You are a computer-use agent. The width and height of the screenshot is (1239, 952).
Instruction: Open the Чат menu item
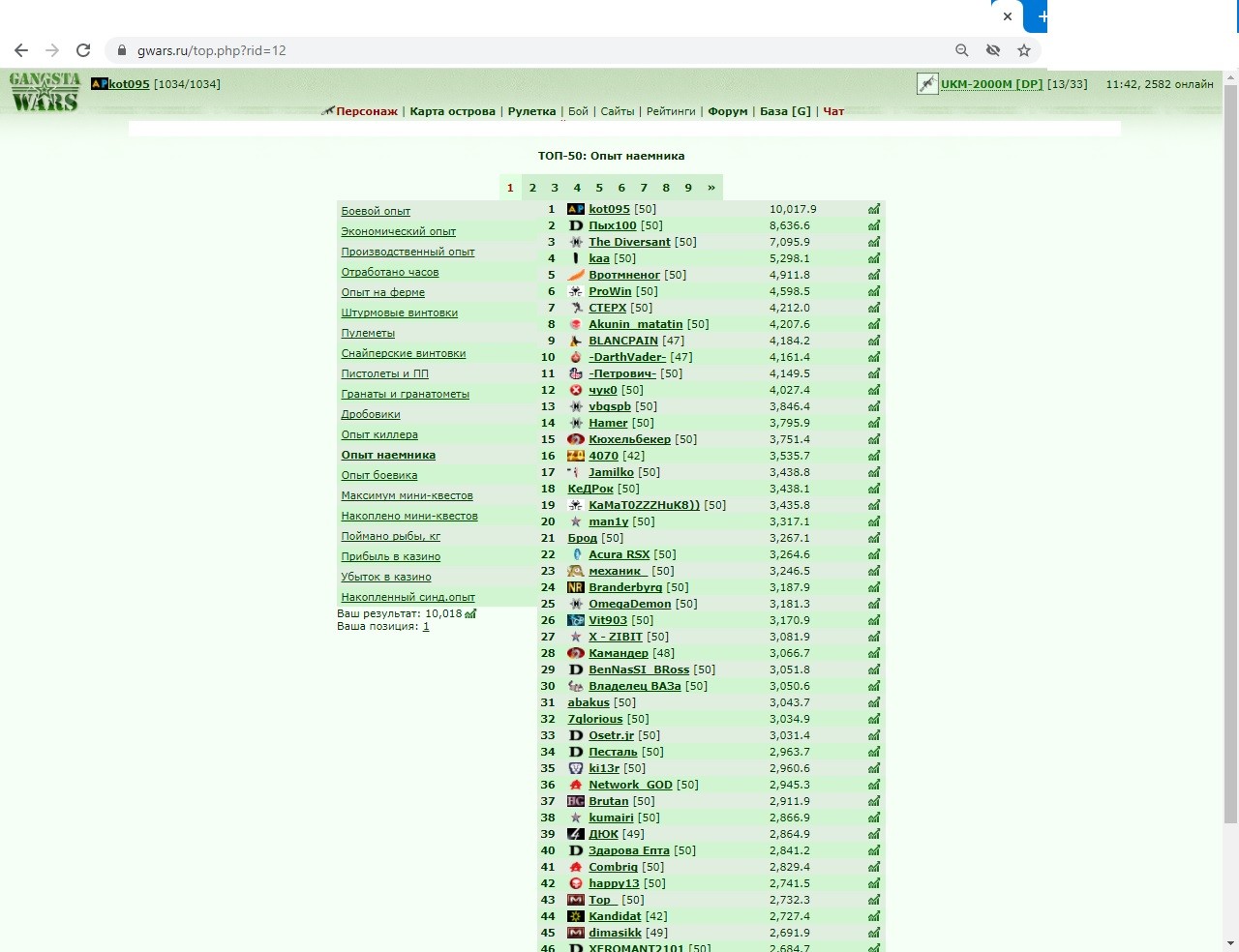(x=833, y=111)
